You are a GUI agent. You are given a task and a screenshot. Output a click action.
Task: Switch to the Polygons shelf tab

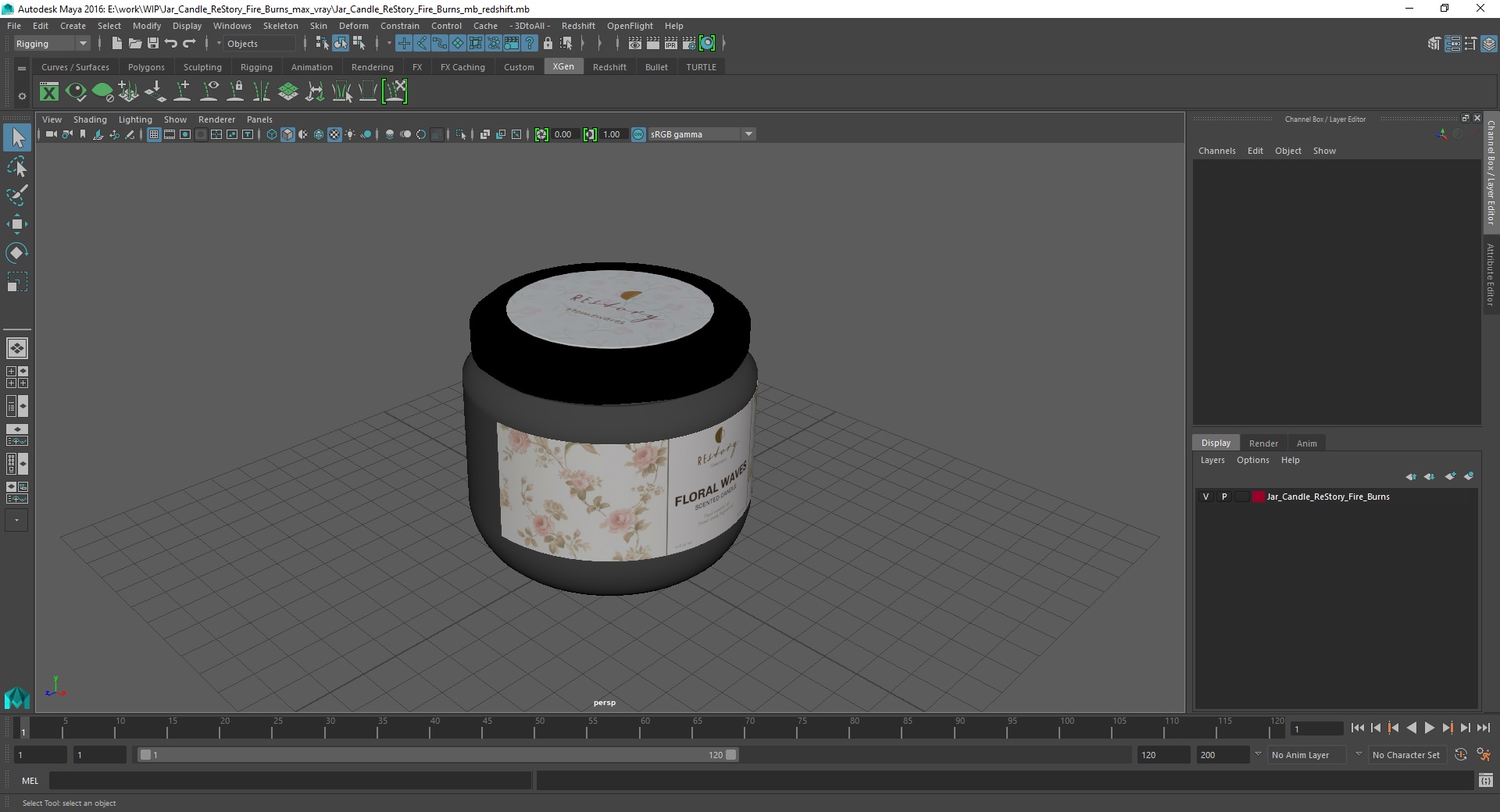point(146,67)
